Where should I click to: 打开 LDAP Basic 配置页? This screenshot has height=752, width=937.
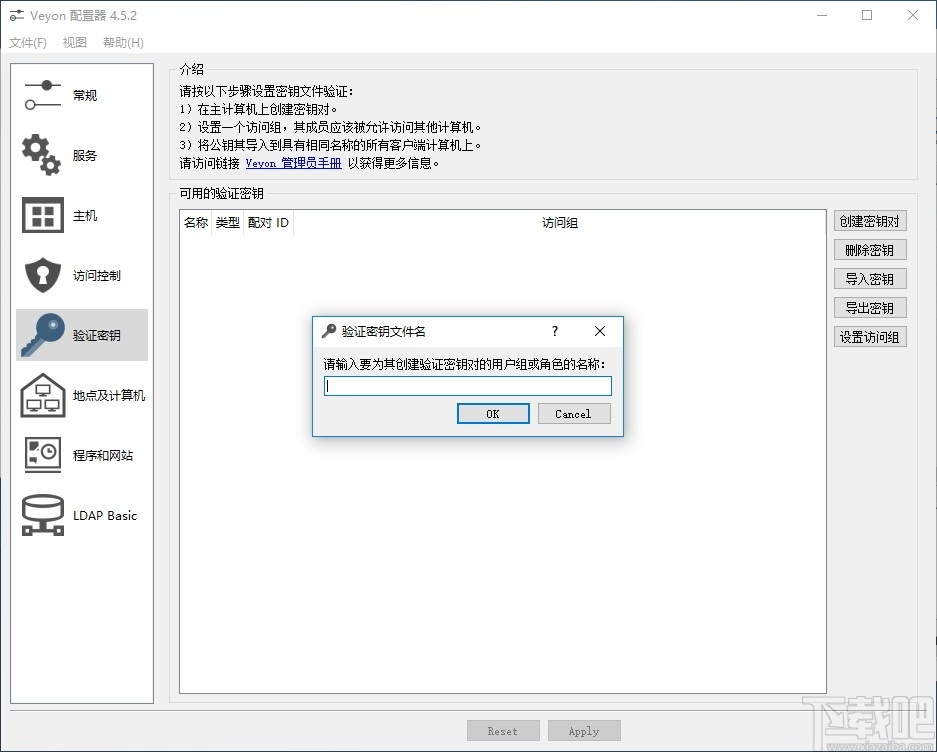(81, 516)
